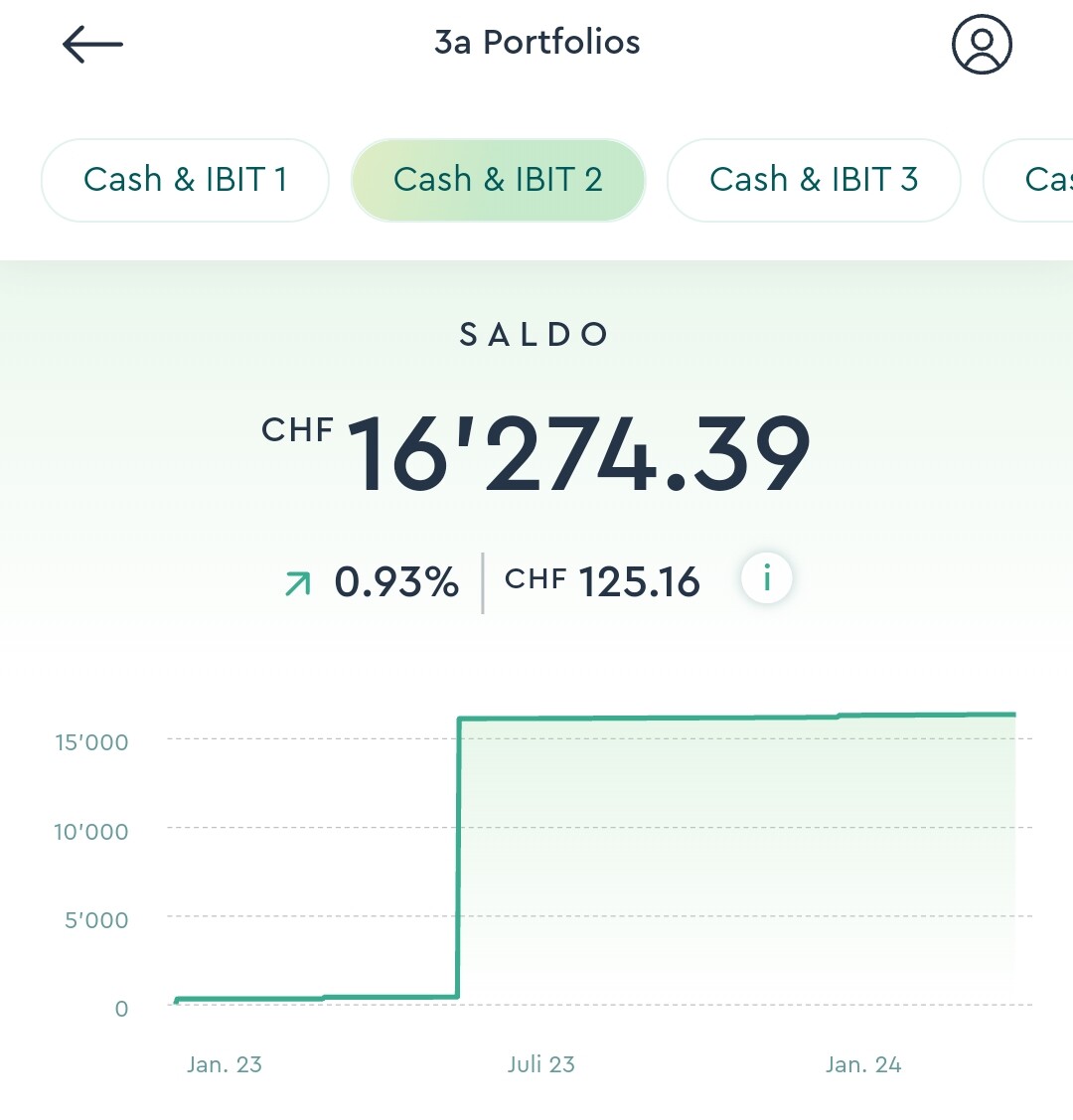The height and width of the screenshot is (1120, 1073).
Task: Tap the 10'000 y-axis label
Action: pyautogui.click(x=91, y=832)
